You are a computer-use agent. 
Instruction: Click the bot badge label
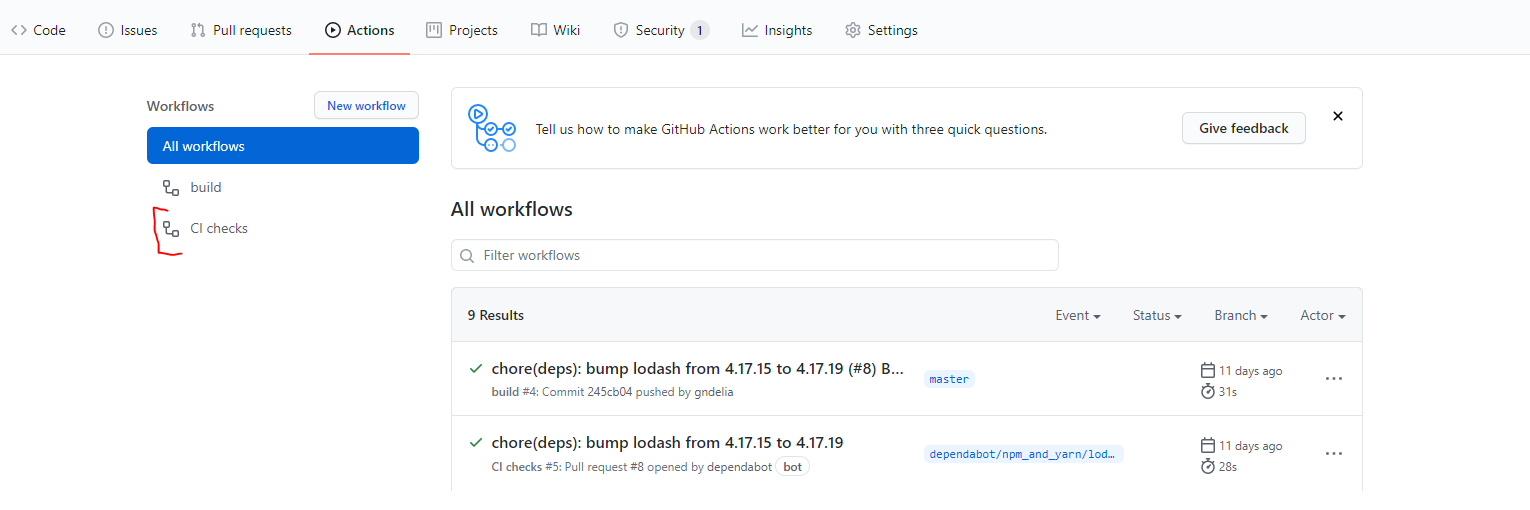point(793,467)
